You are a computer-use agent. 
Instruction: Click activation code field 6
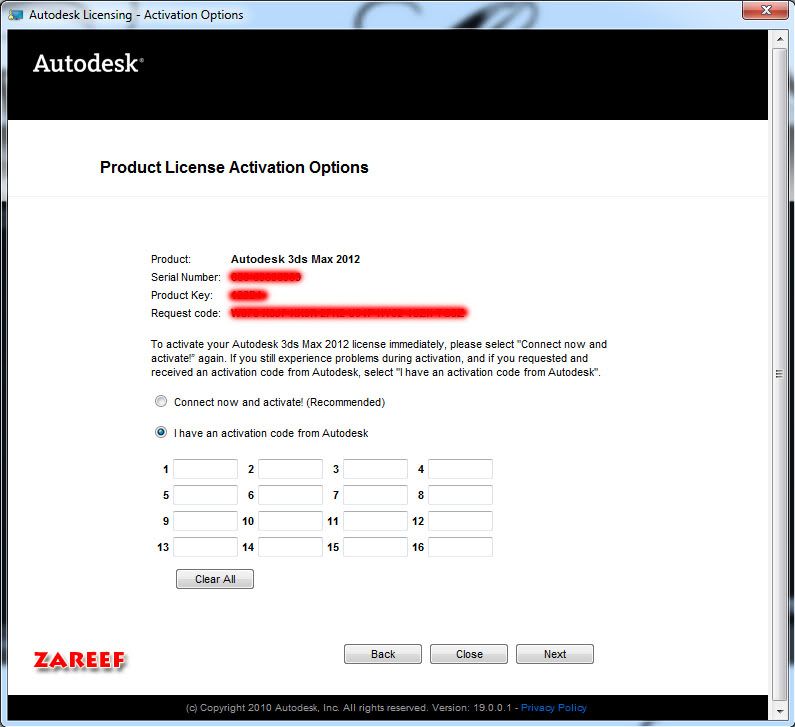click(291, 495)
